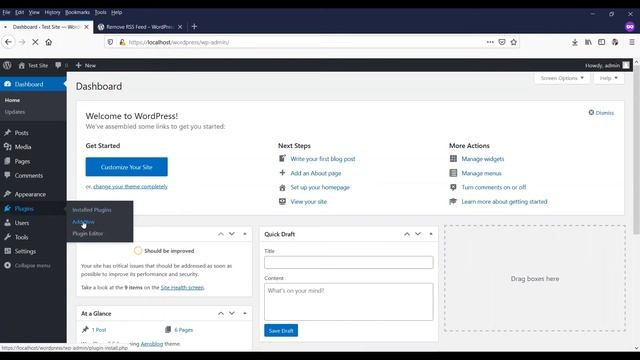This screenshot has height=360, width=640.
Task: Open the Tools menu
Action: point(100,12)
